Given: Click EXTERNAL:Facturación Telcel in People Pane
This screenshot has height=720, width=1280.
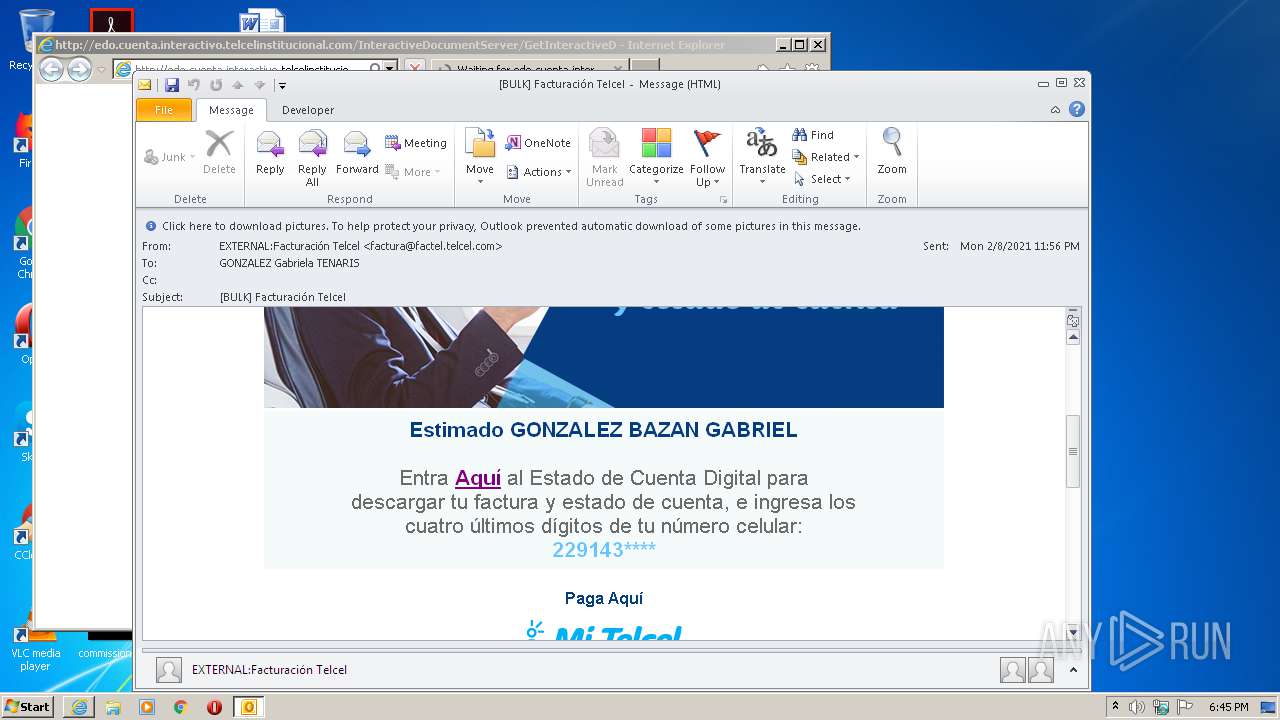Looking at the screenshot, I should (269, 670).
